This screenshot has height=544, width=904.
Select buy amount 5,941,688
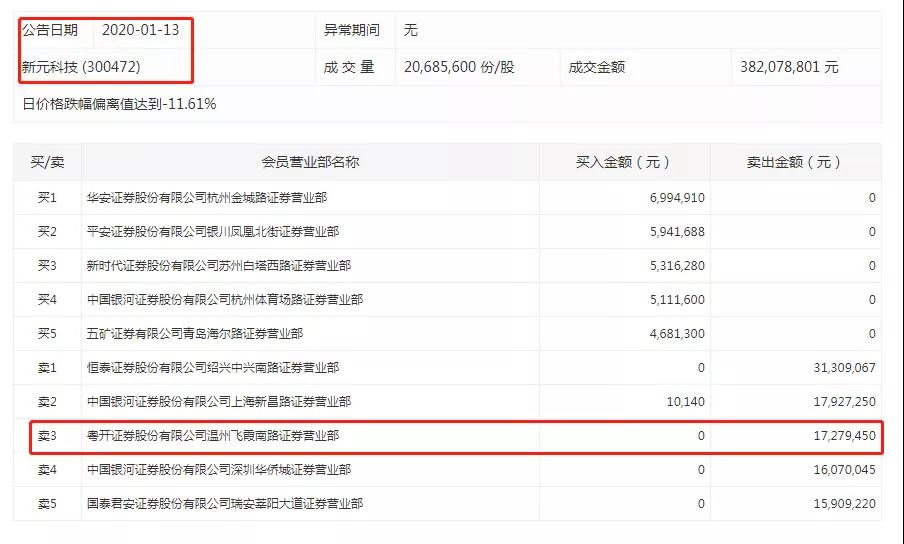point(677,232)
